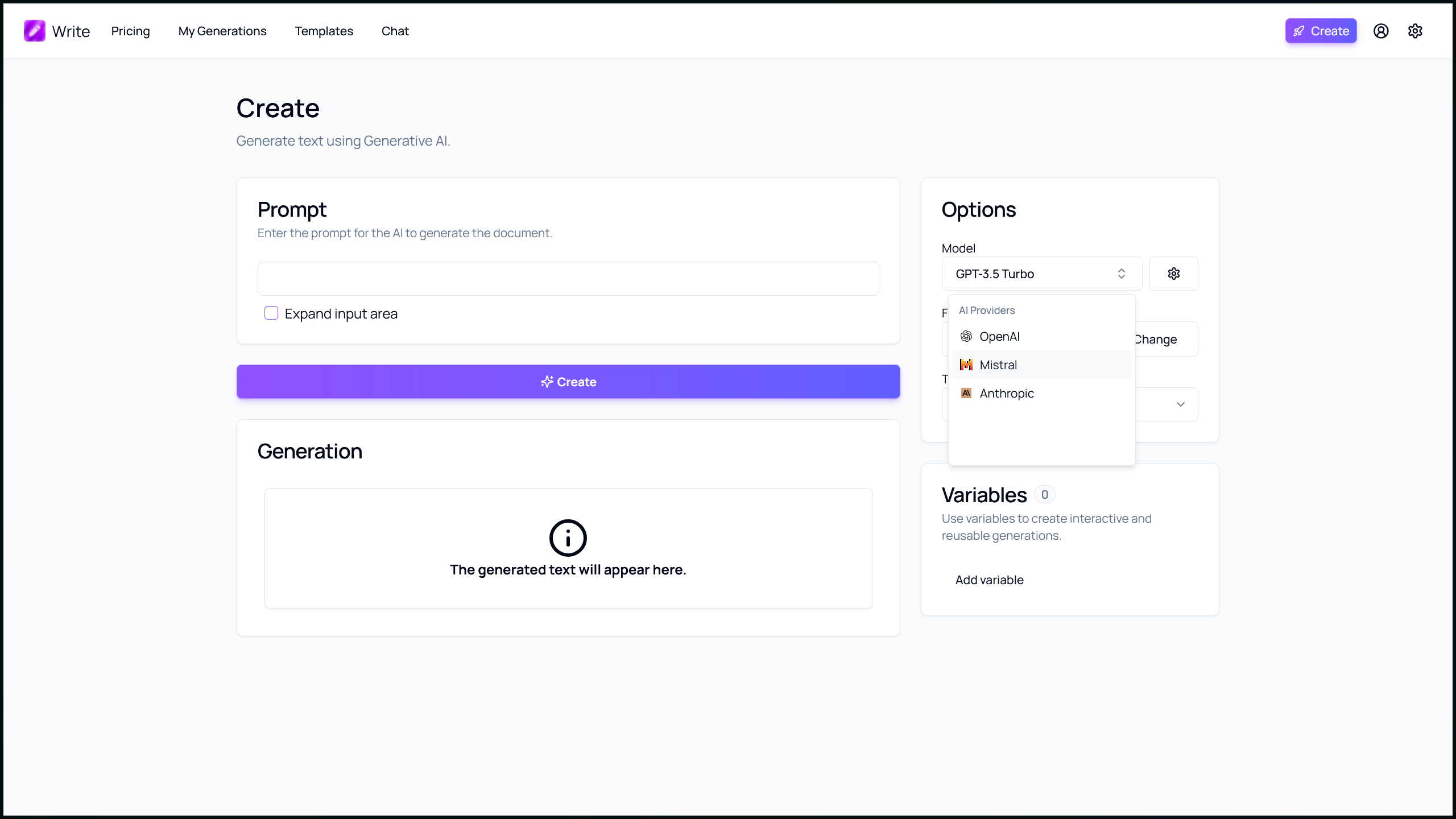1456x819 pixels.
Task: Click the Write brand name link
Action: 71,31
